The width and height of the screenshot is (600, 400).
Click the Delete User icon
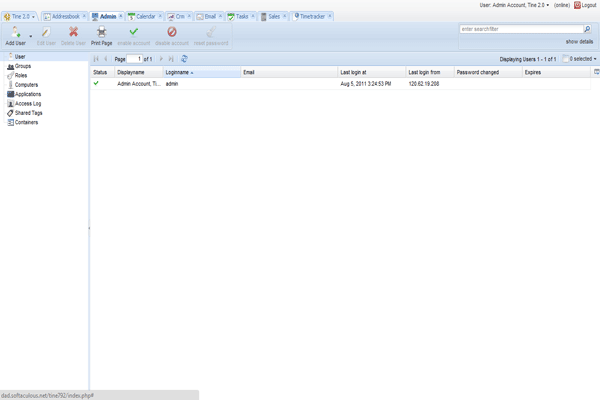(74, 32)
